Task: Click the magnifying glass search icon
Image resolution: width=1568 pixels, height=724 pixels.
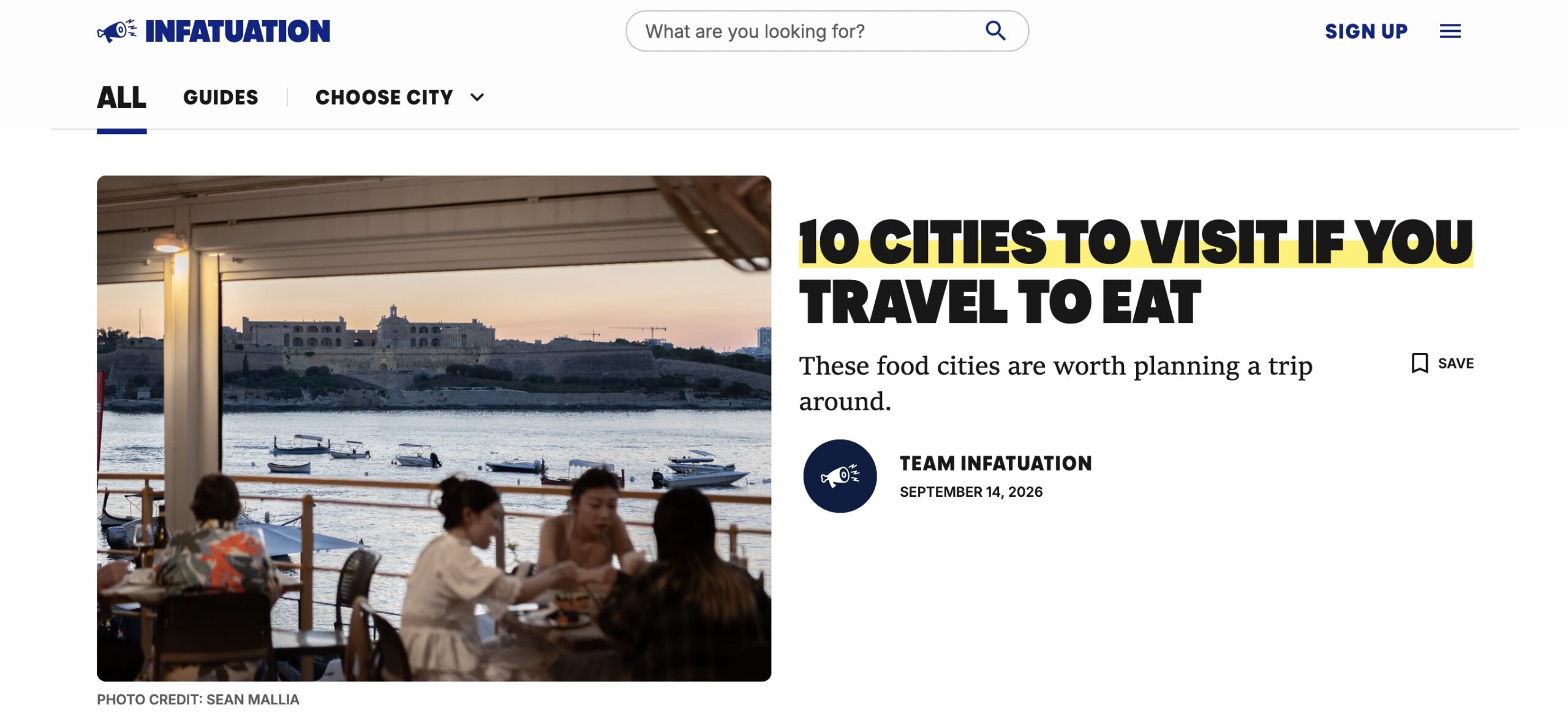Action: pos(995,31)
